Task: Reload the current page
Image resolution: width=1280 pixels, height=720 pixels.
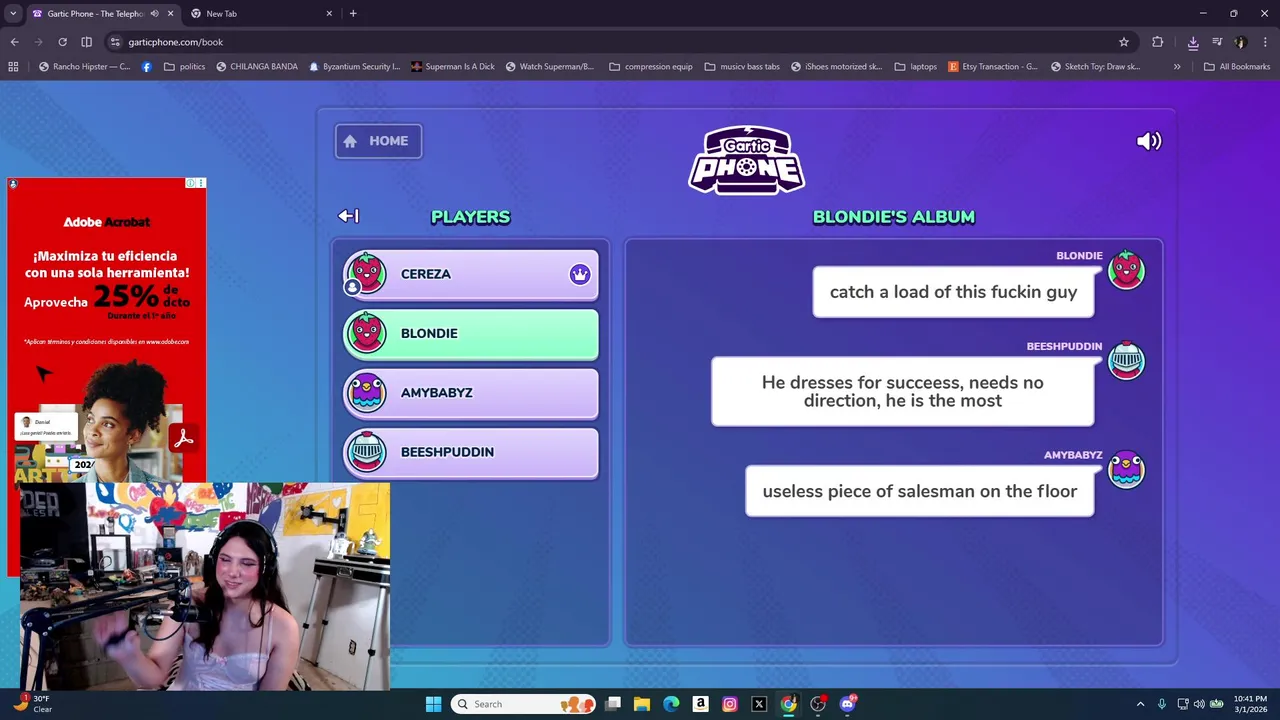Action: pos(62,42)
